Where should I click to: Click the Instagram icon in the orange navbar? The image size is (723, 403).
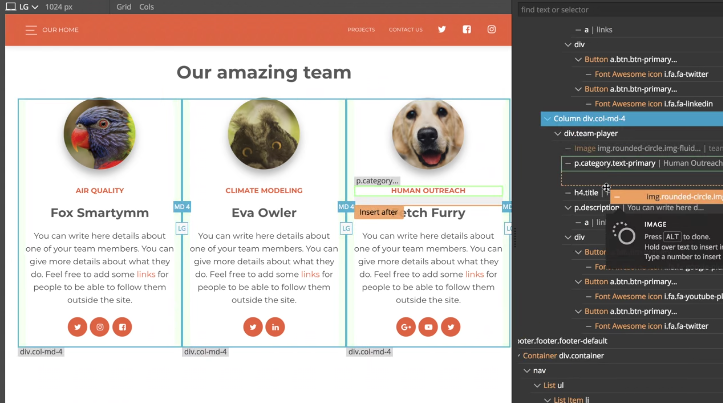pyautogui.click(x=492, y=30)
